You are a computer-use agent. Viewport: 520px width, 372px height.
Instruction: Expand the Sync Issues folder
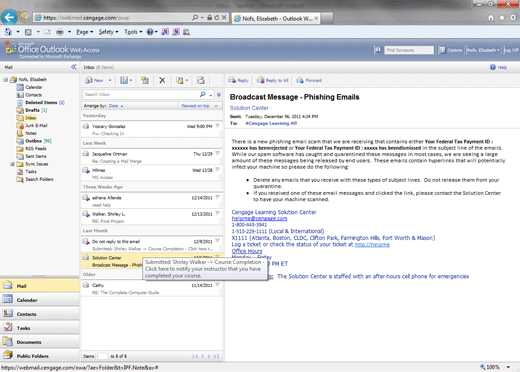pos(12,164)
